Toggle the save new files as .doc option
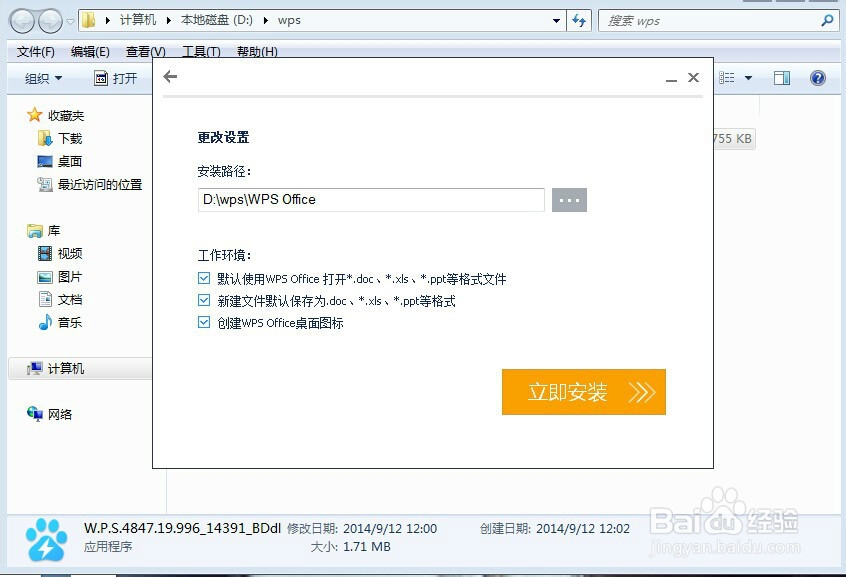This screenshot has height=577, width=846. coord(204,301)
